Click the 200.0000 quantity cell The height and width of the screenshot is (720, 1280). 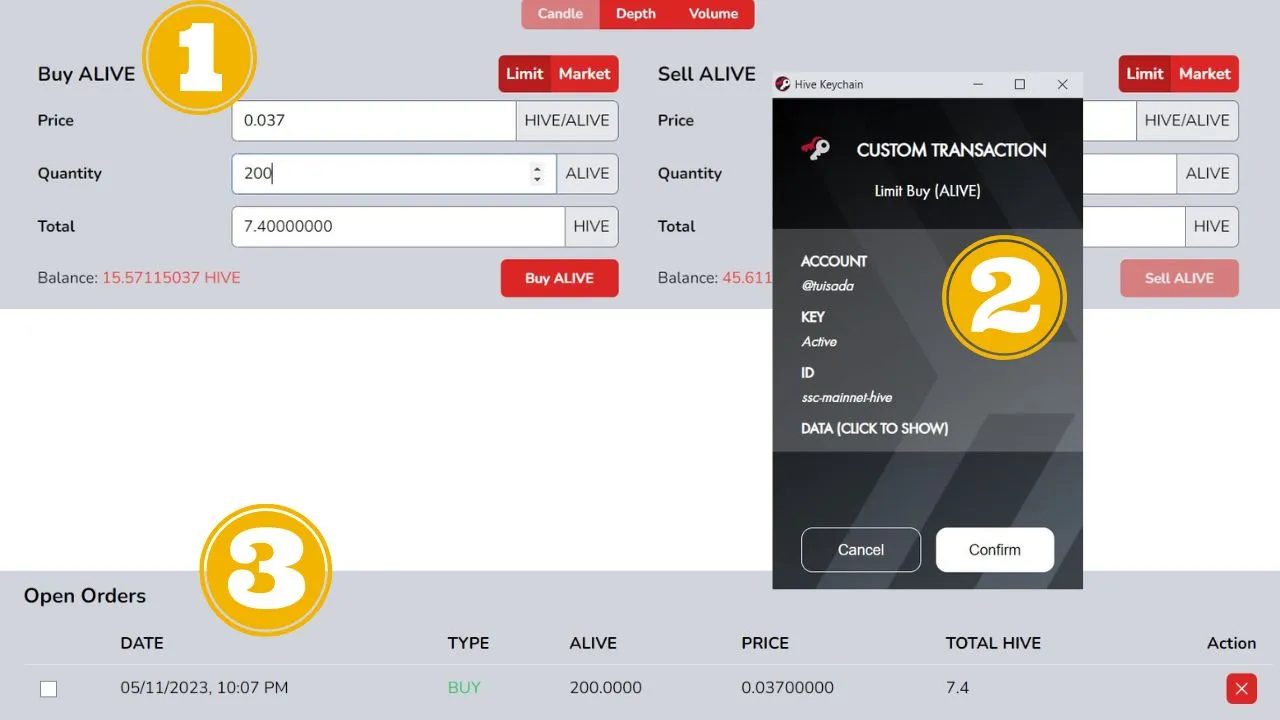coord(605,688)
